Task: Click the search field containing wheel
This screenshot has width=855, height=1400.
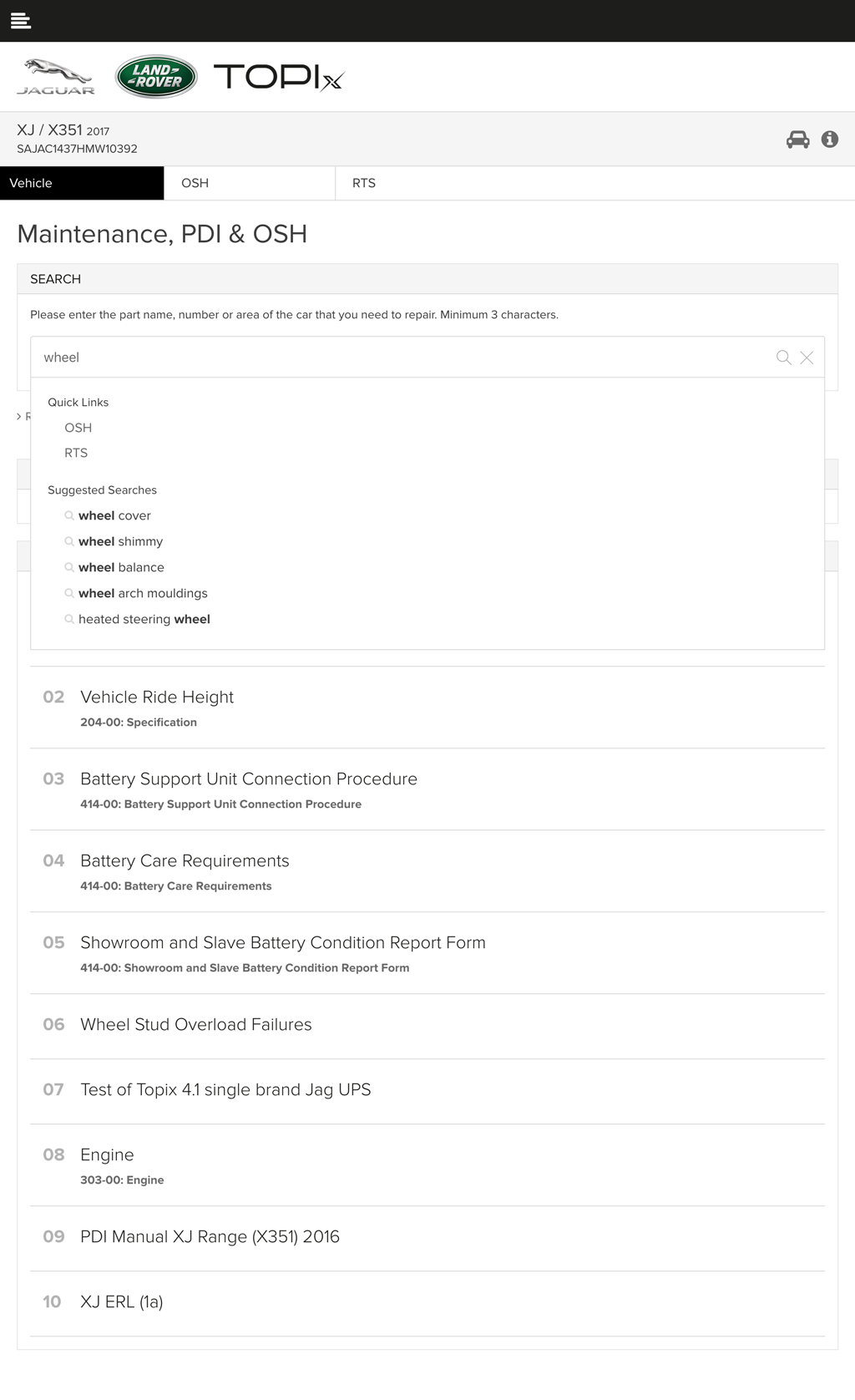Action: pos(427,358)
